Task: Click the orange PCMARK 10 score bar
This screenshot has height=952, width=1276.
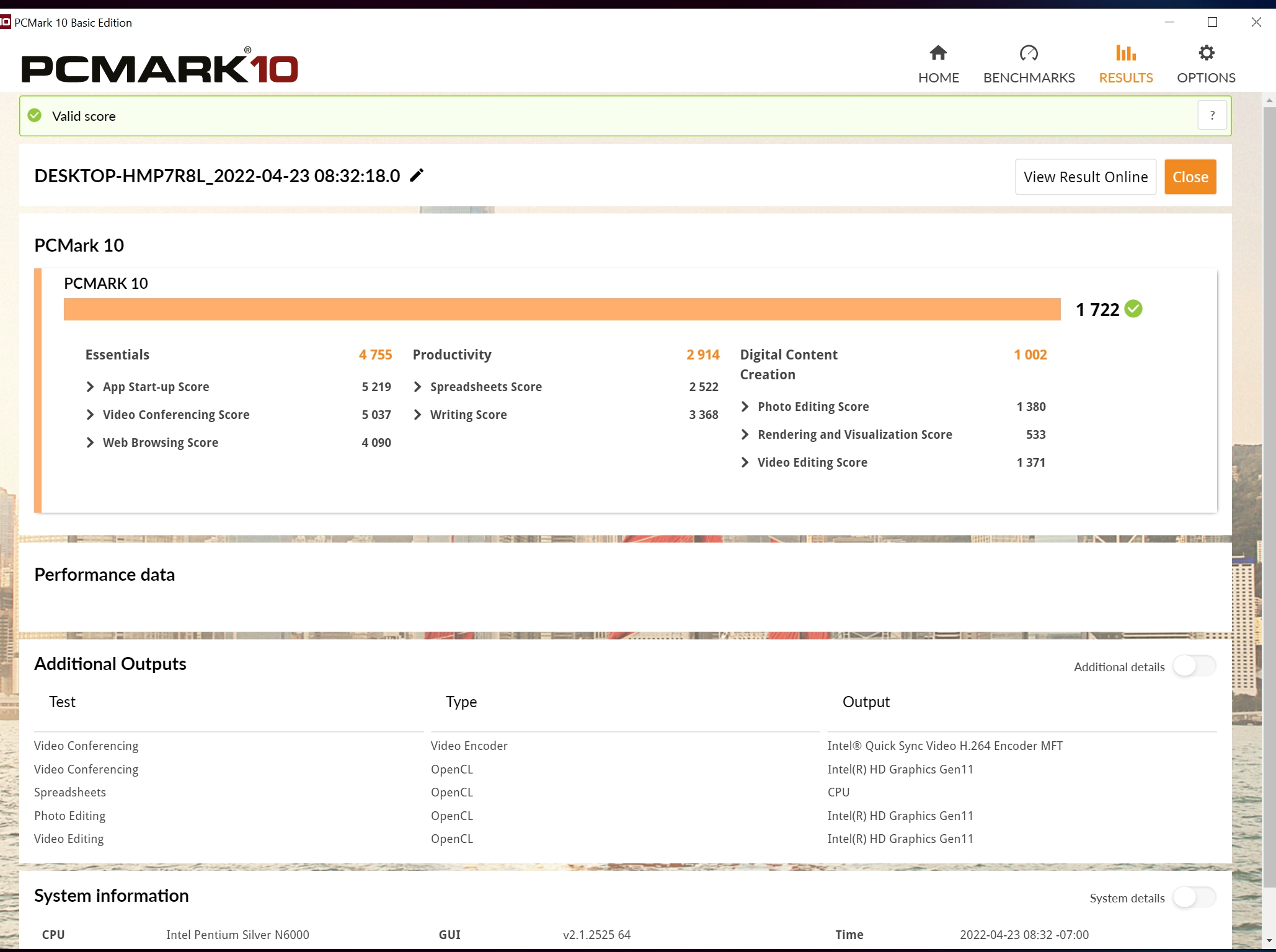Action: [x=562, y=309]
